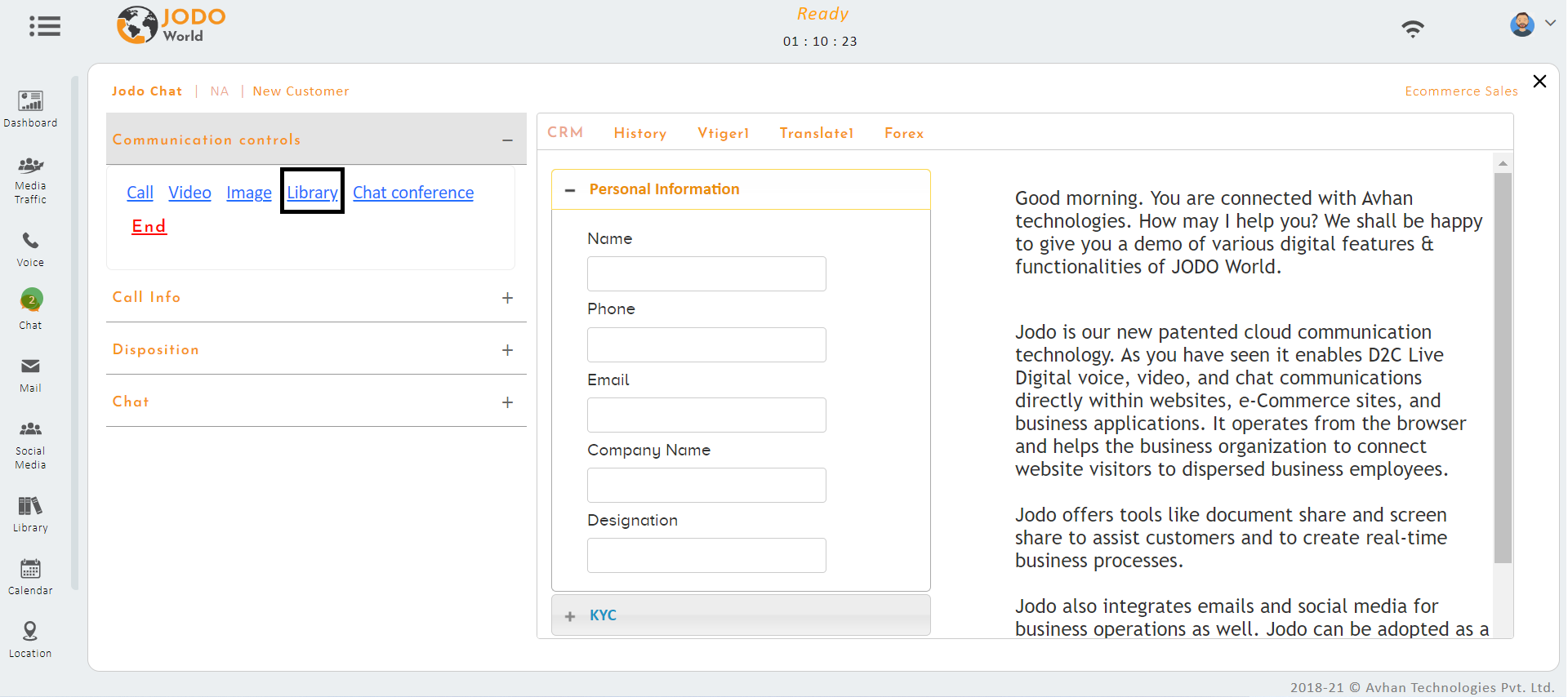Open Location in the sidebar
The height and width of the screenshot is (697, 1568).
(x=30, y=640)
